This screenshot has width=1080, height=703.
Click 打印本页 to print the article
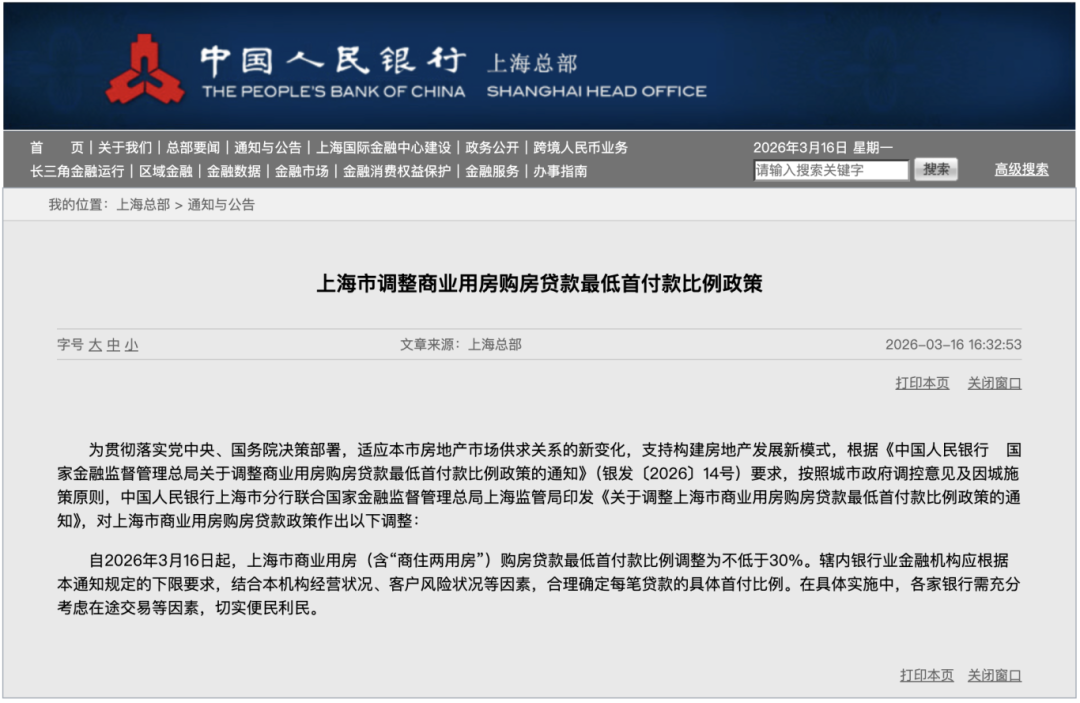921,383
